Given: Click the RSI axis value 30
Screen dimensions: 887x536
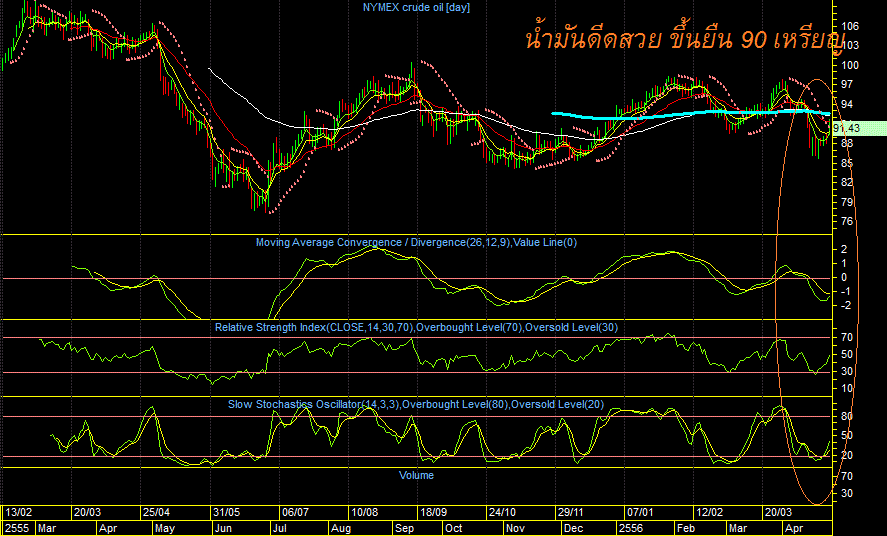Looking at the screenshot, I should tap(847, 371).
